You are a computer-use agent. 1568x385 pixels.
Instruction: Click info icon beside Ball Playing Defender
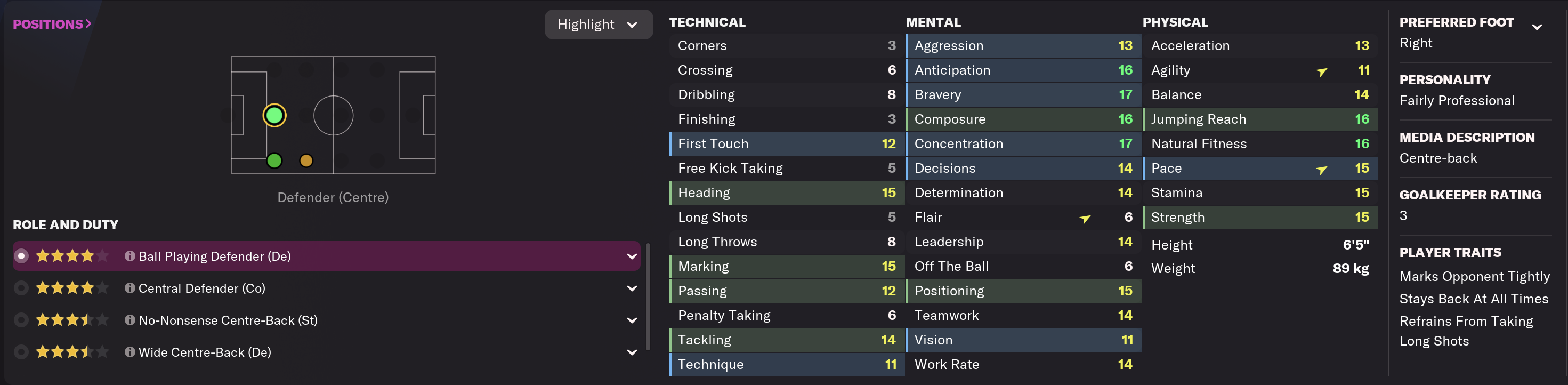tap(130, 256)
